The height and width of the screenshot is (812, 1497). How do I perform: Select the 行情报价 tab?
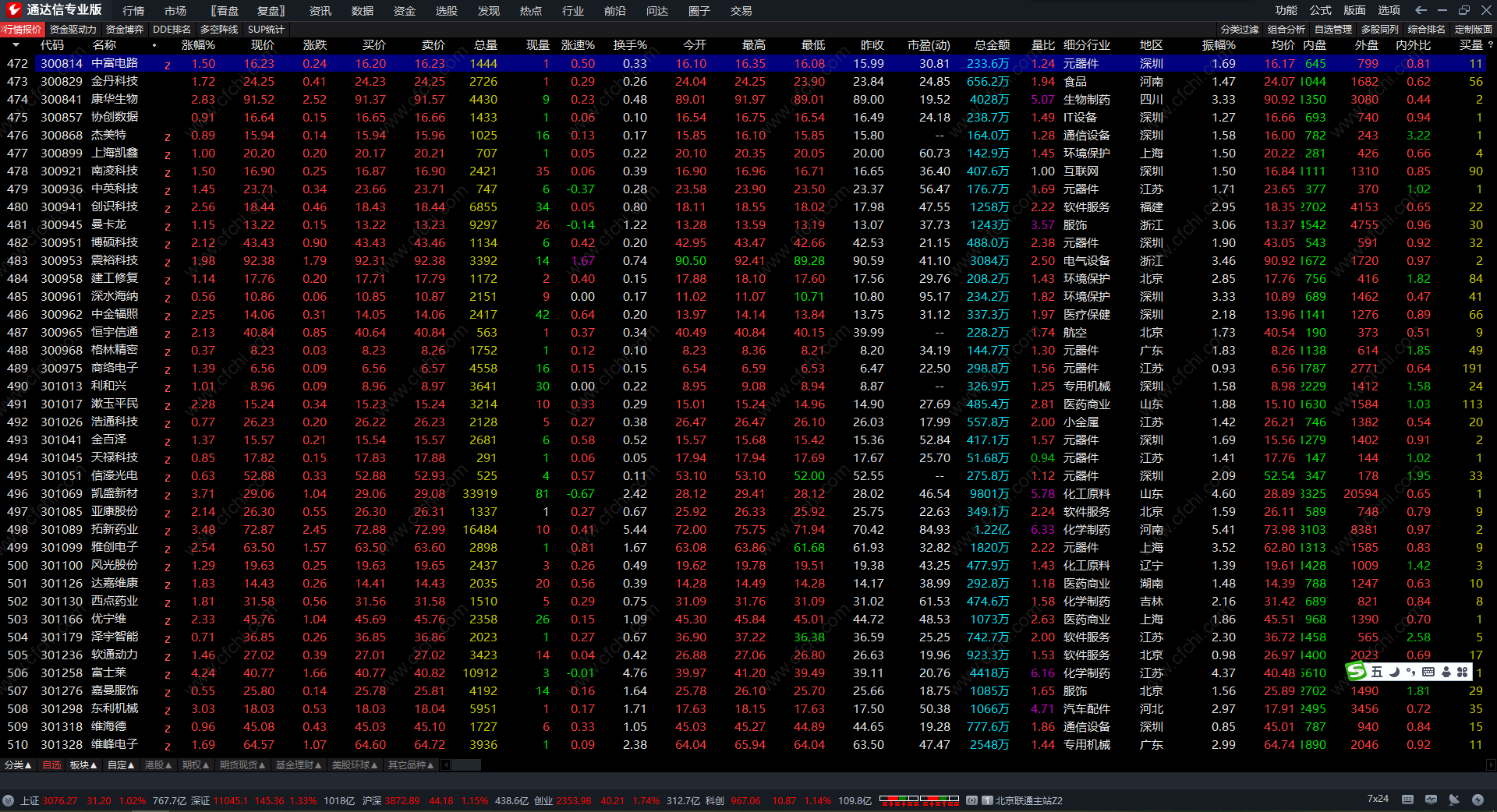pyautogui.click(x=23, y=30)
